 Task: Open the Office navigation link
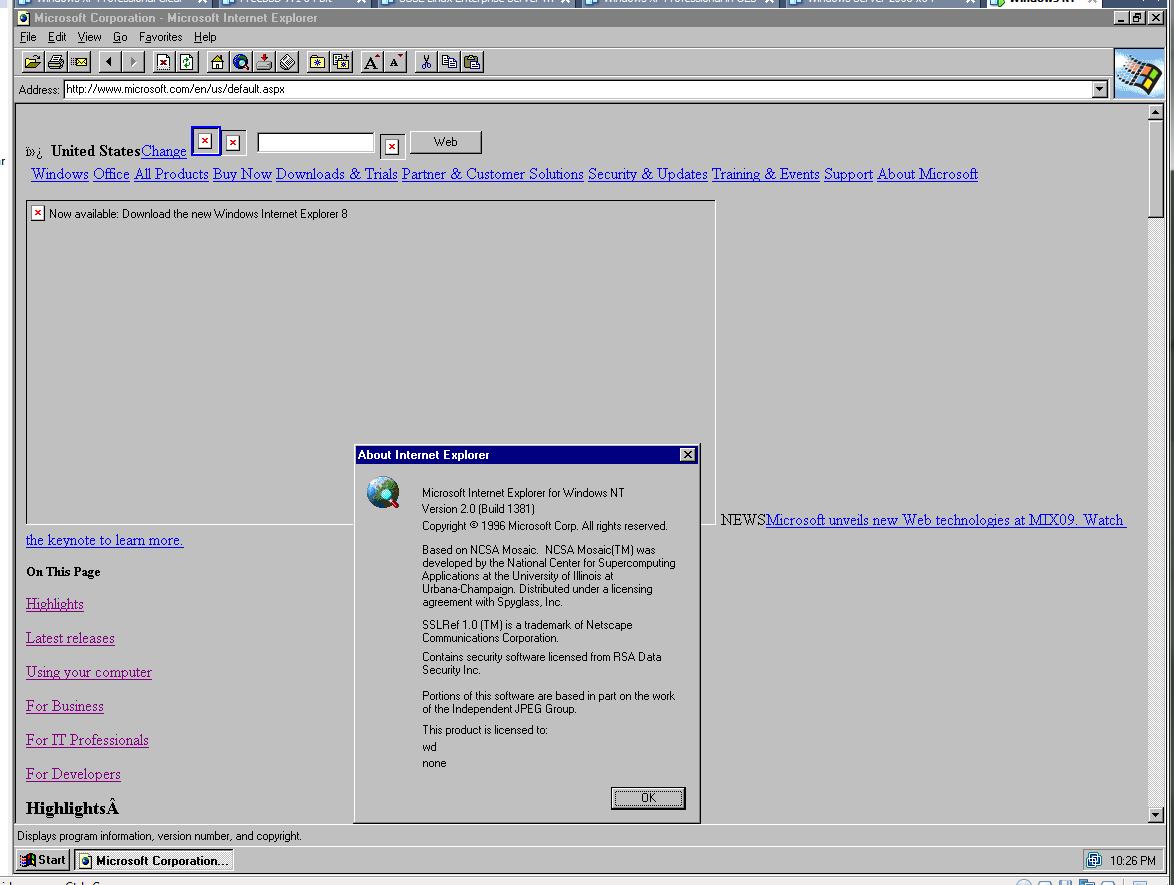click(x=112, y=174)
